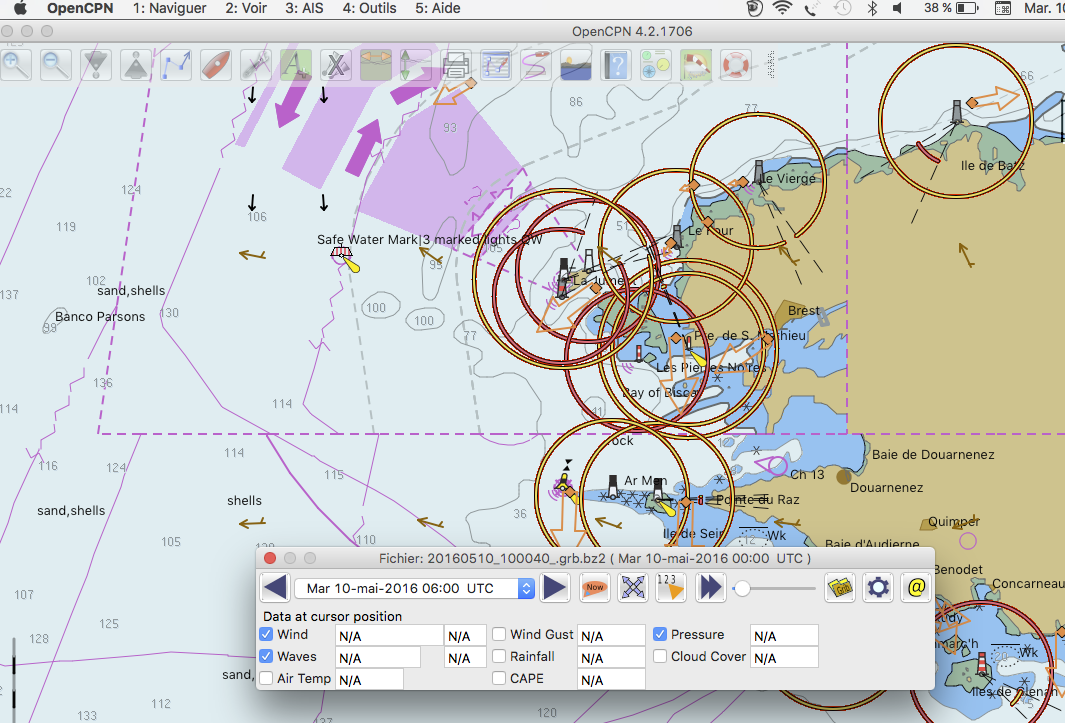Enable the CAPE checkbox
This screenshot has width=1065, height=723.
tap(499, 678)
